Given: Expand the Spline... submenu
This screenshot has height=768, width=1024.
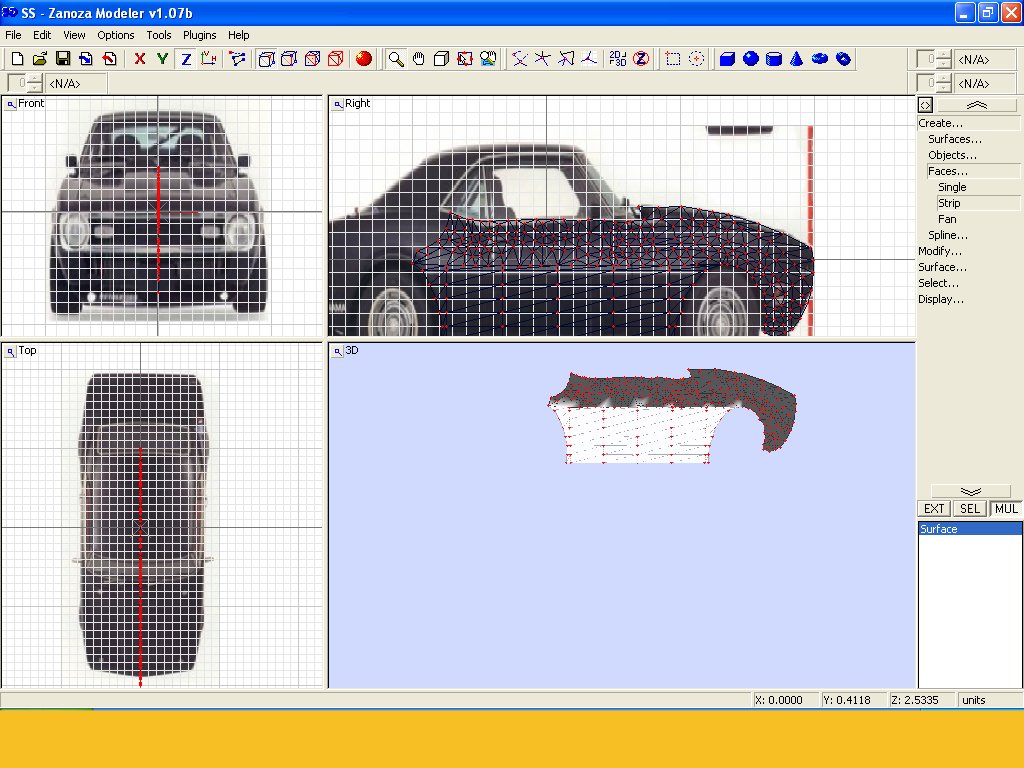Looking at the screenshot, I should pos(947,235).
